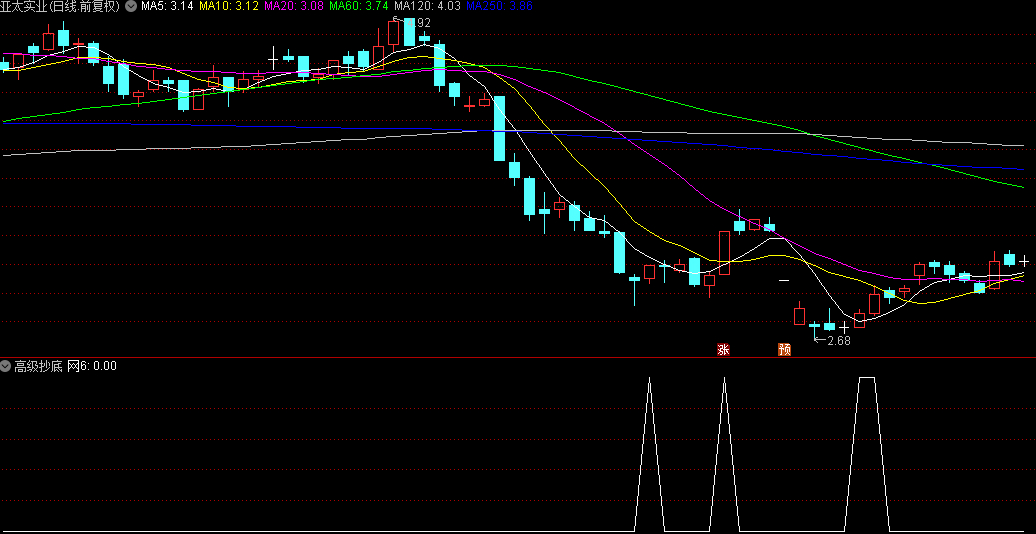Click the red 涨 event marker

pos(723,349)
